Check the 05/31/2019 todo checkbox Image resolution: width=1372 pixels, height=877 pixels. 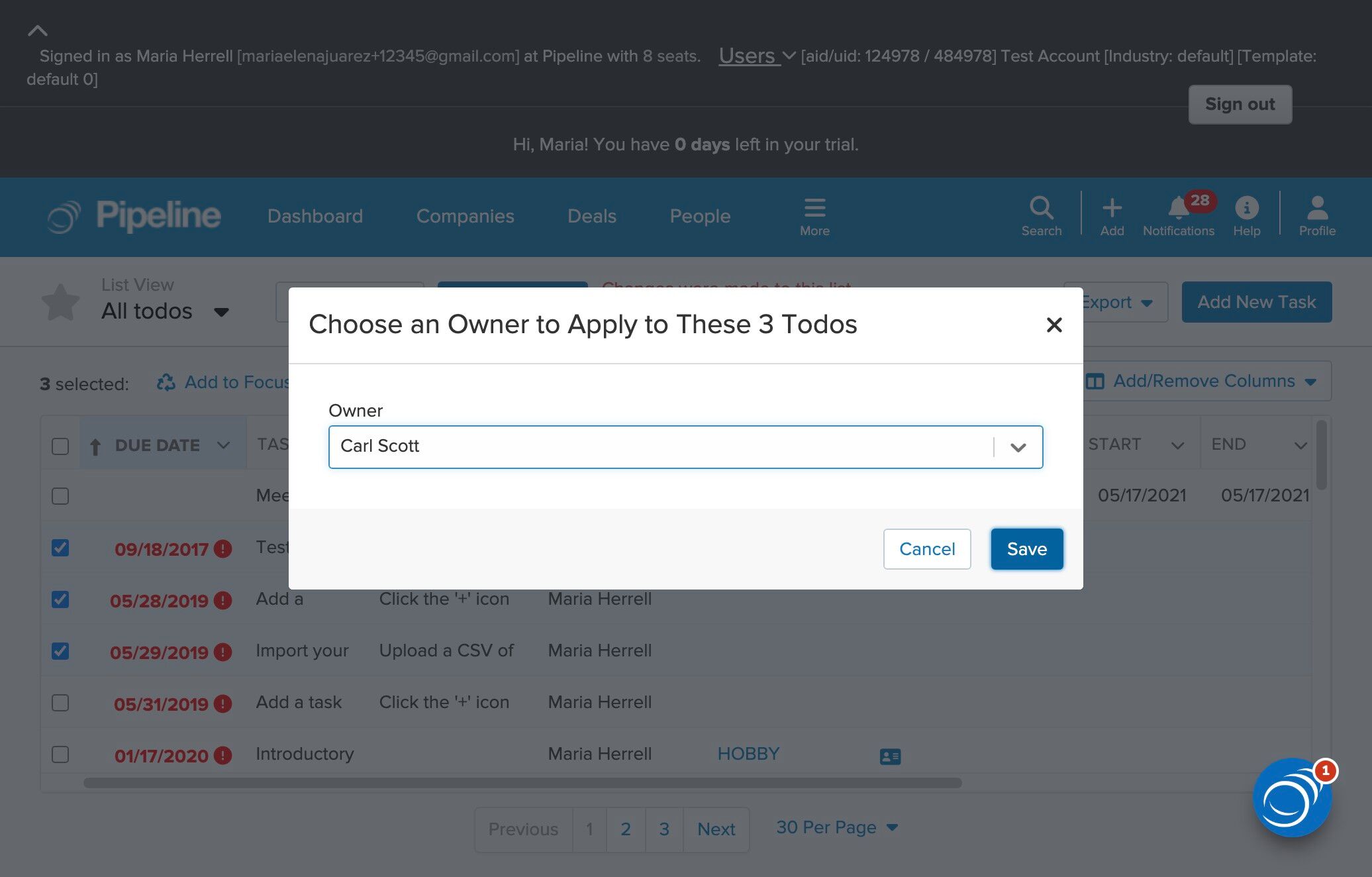click(60, 703)
